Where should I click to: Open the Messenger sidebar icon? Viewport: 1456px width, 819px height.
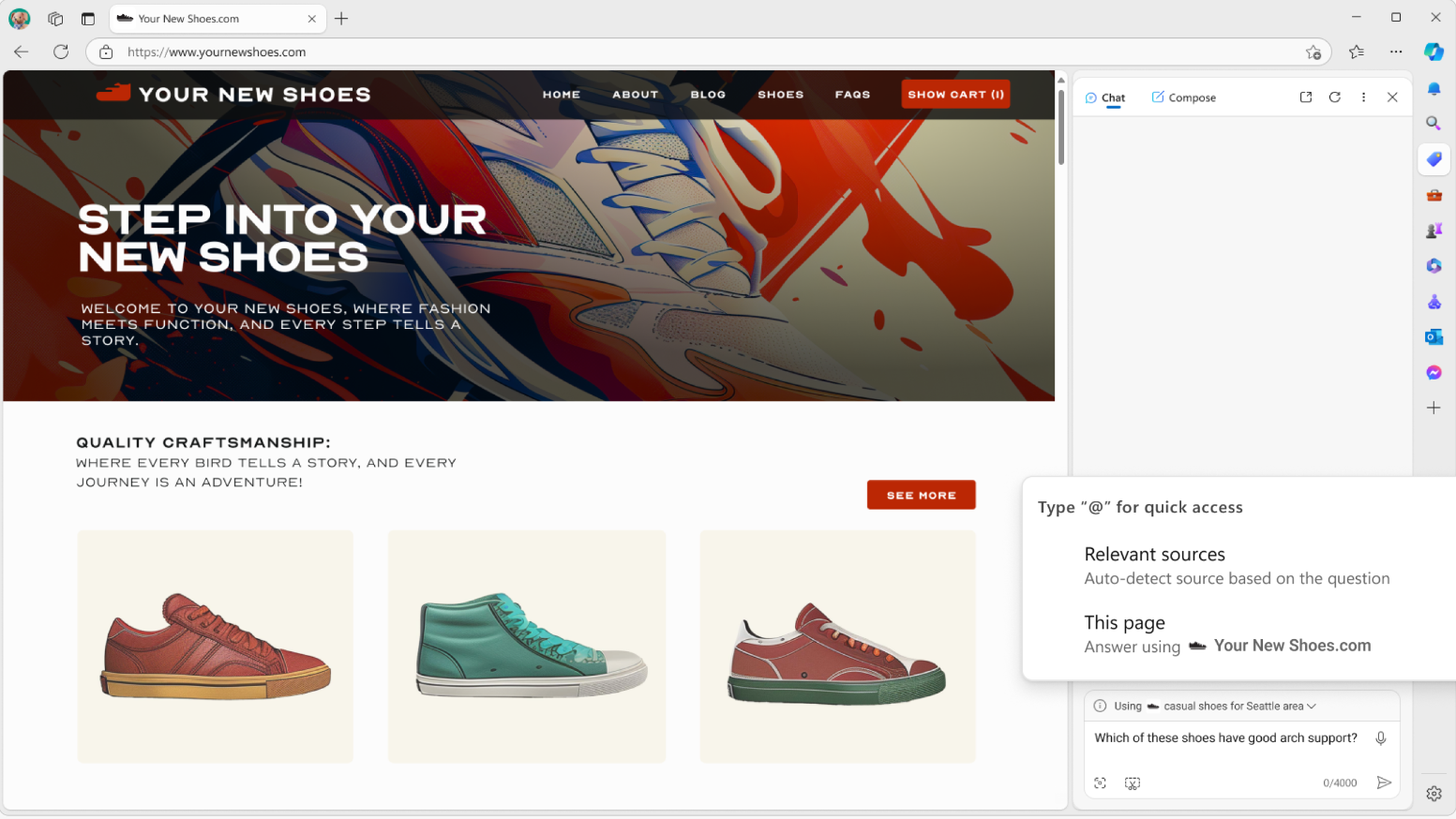tap(1433, 373)
